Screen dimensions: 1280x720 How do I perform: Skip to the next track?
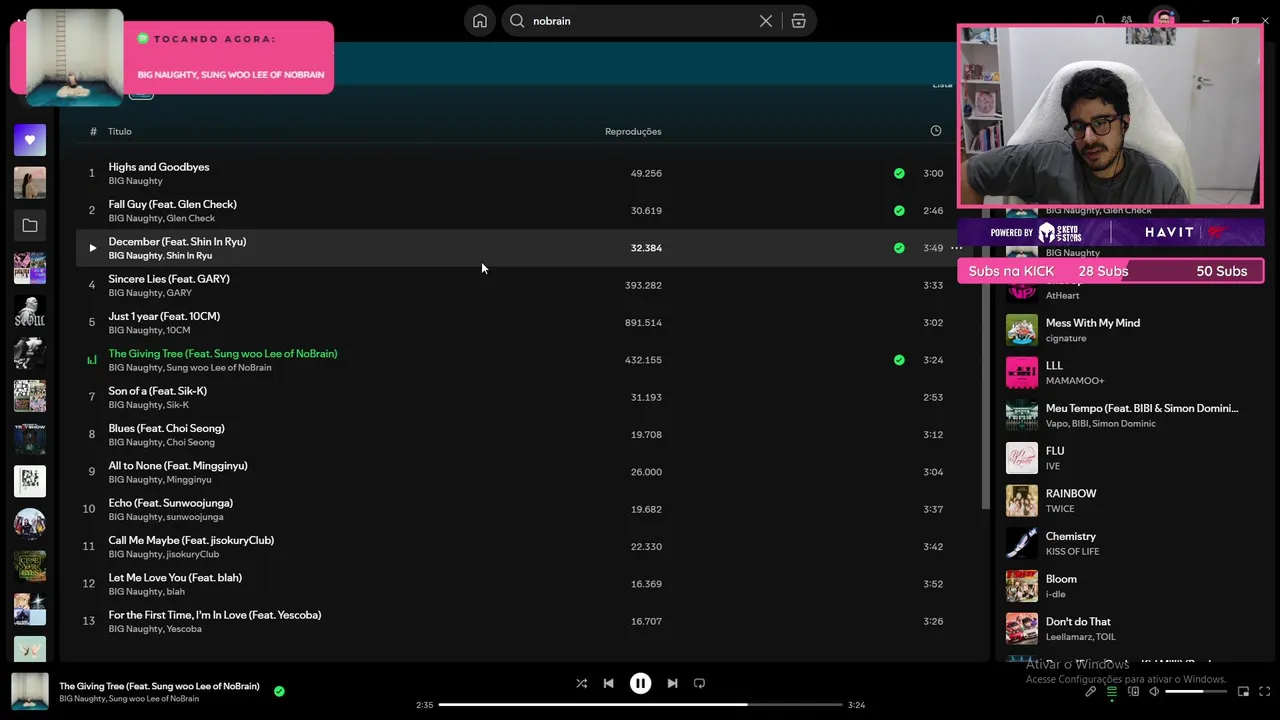point(672,683)
